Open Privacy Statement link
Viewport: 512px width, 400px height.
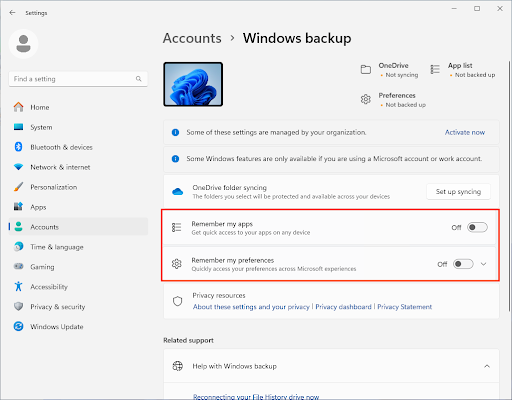pos(404,307)
